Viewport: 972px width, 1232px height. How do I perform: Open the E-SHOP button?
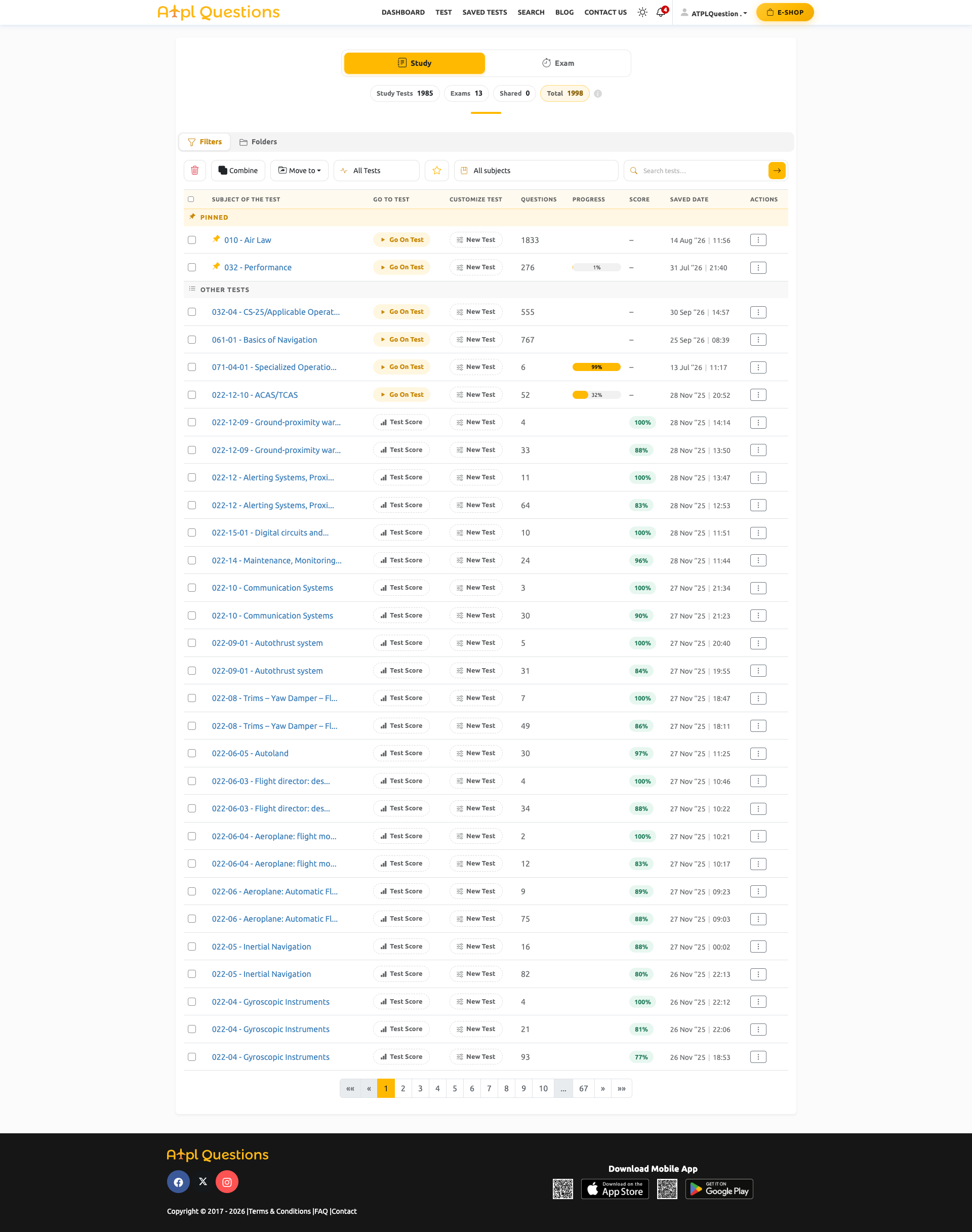tap(785, 13)
